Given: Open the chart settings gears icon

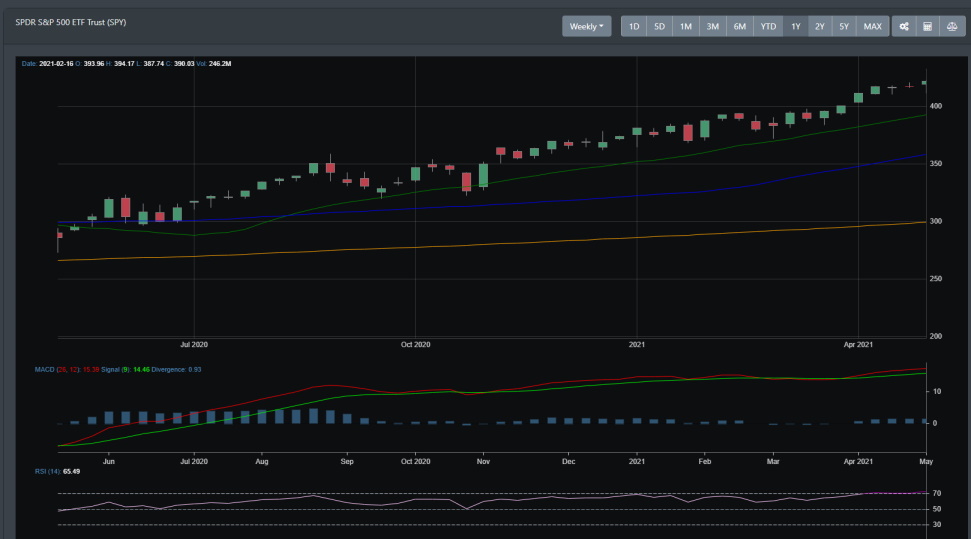Looking at the screenshot, I should (904, 27).
